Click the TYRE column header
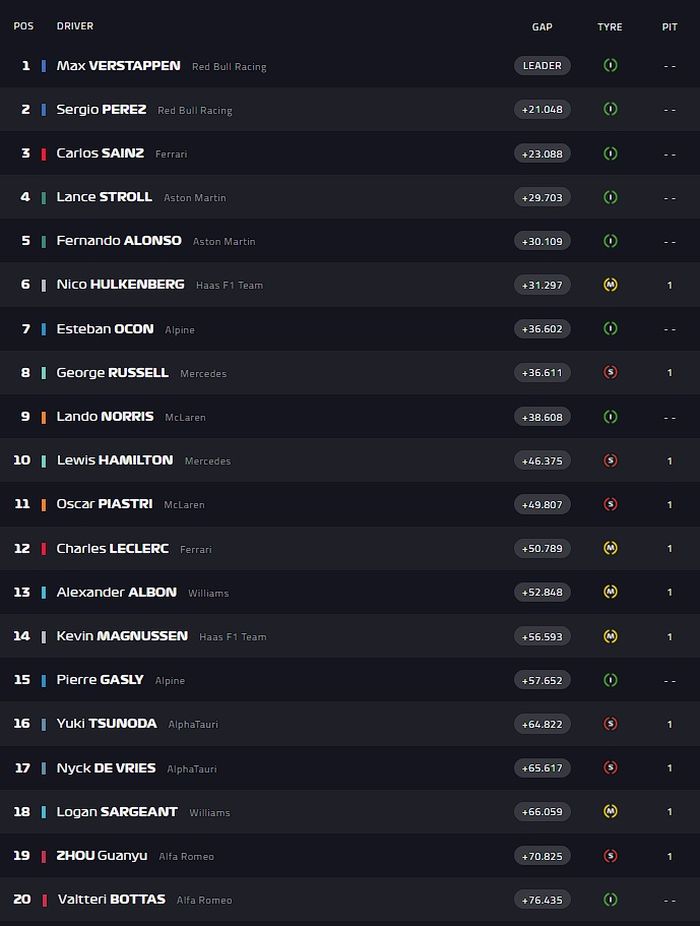This screenshot has height=926, width=700. coord(610,27)
